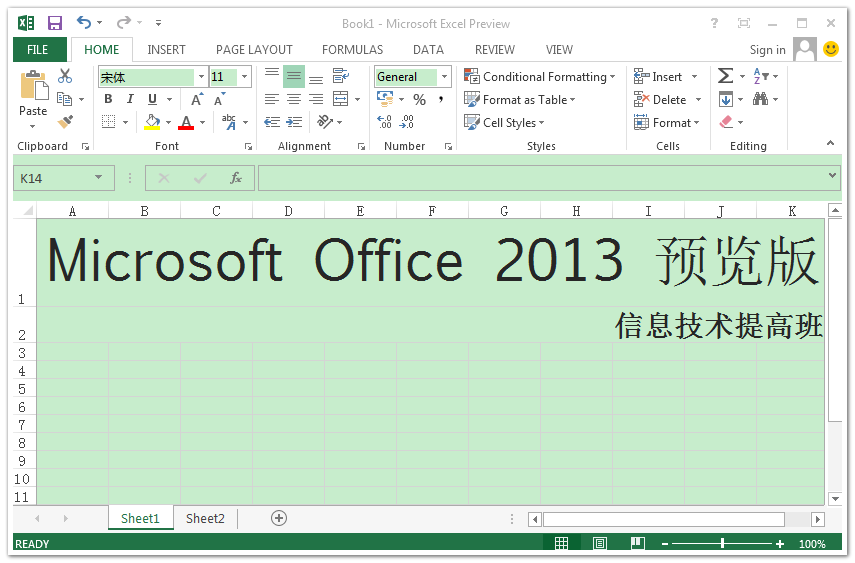Click the zoom slider handle
Screen dimensions: 855x563
pyautogui.click(x=722, y=543)
